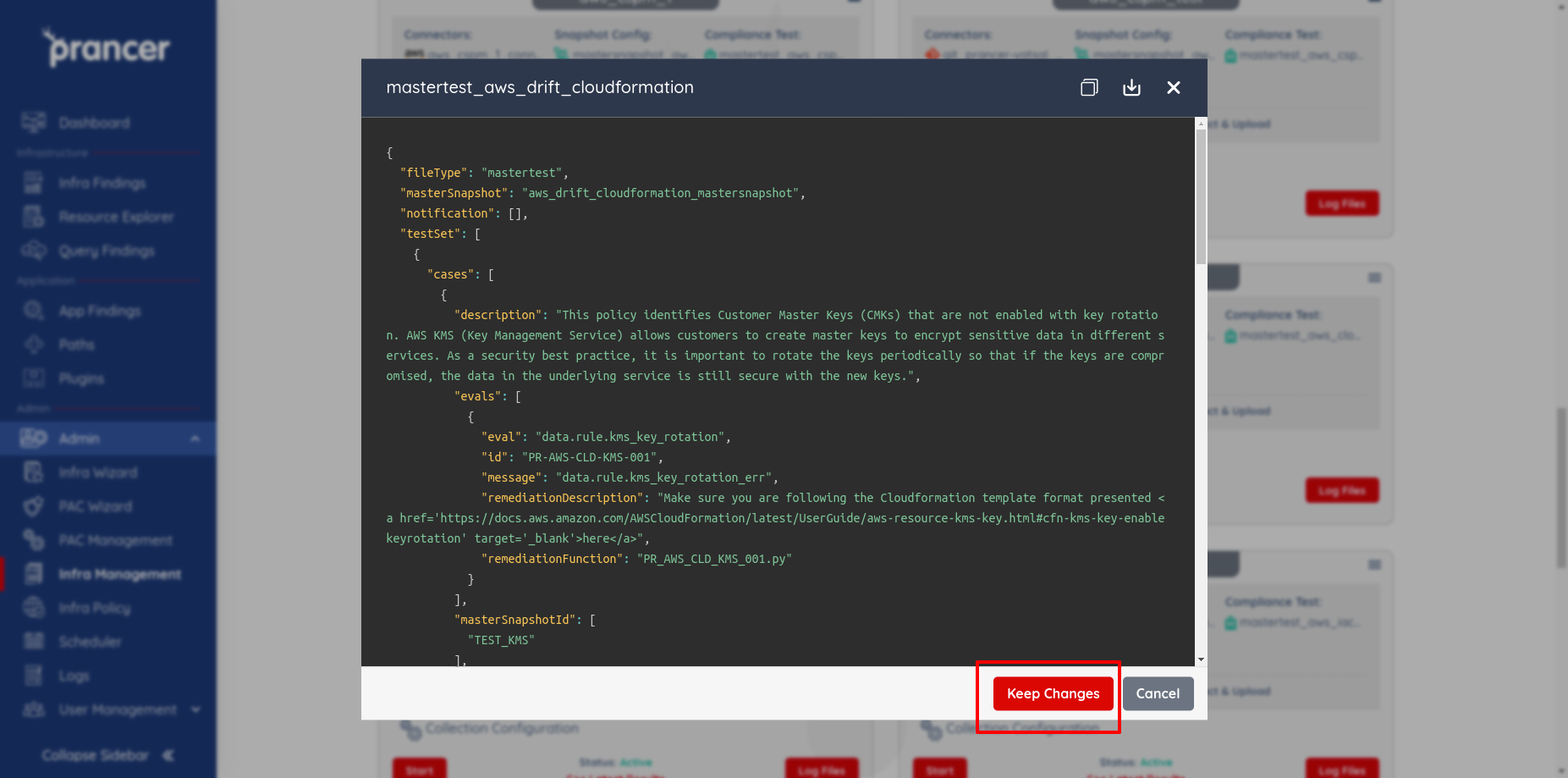Open Infra Findings page

[x=102, y=183]
